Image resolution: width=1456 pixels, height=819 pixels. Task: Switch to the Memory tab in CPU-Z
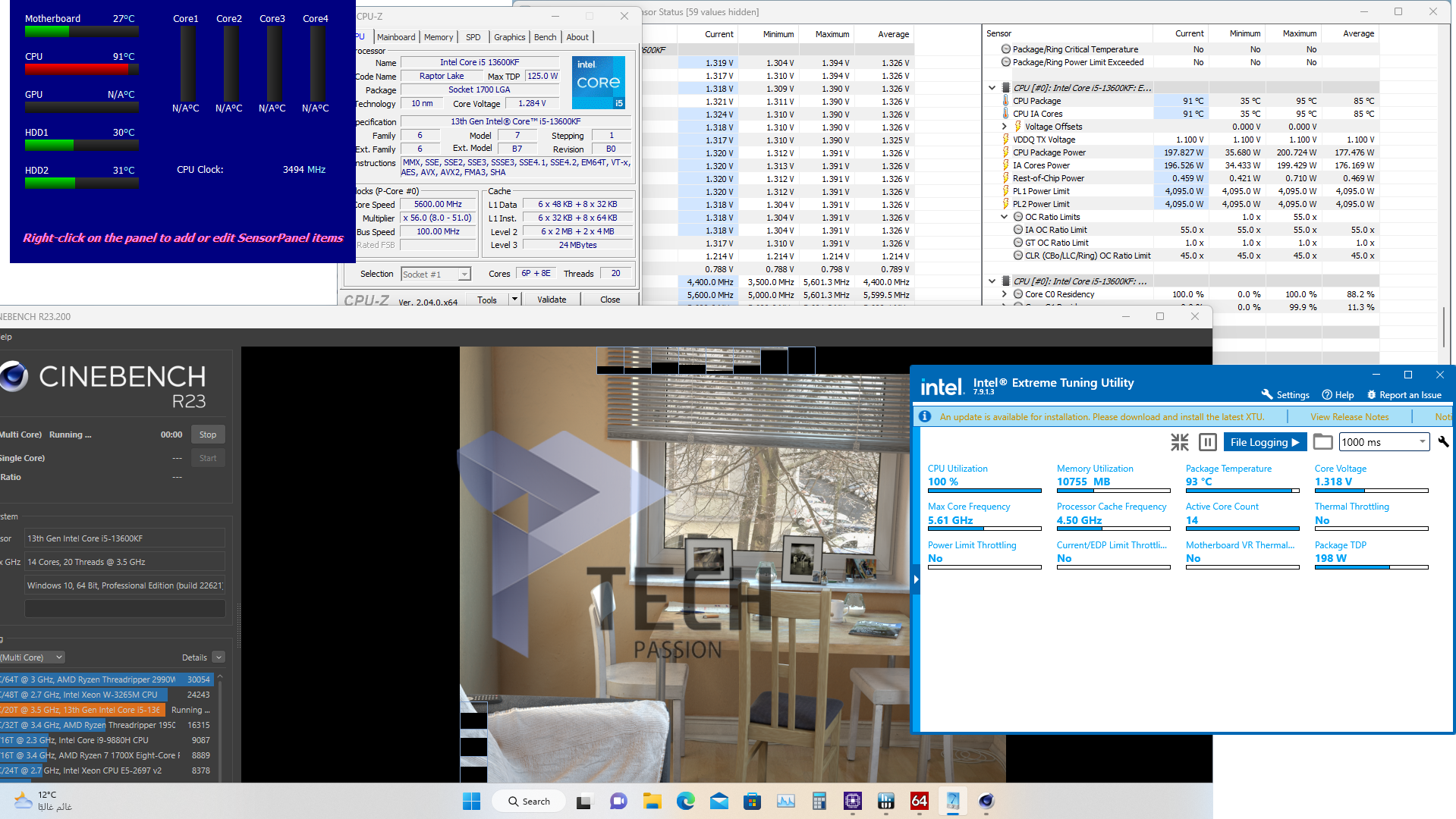[x=438, y=37]
